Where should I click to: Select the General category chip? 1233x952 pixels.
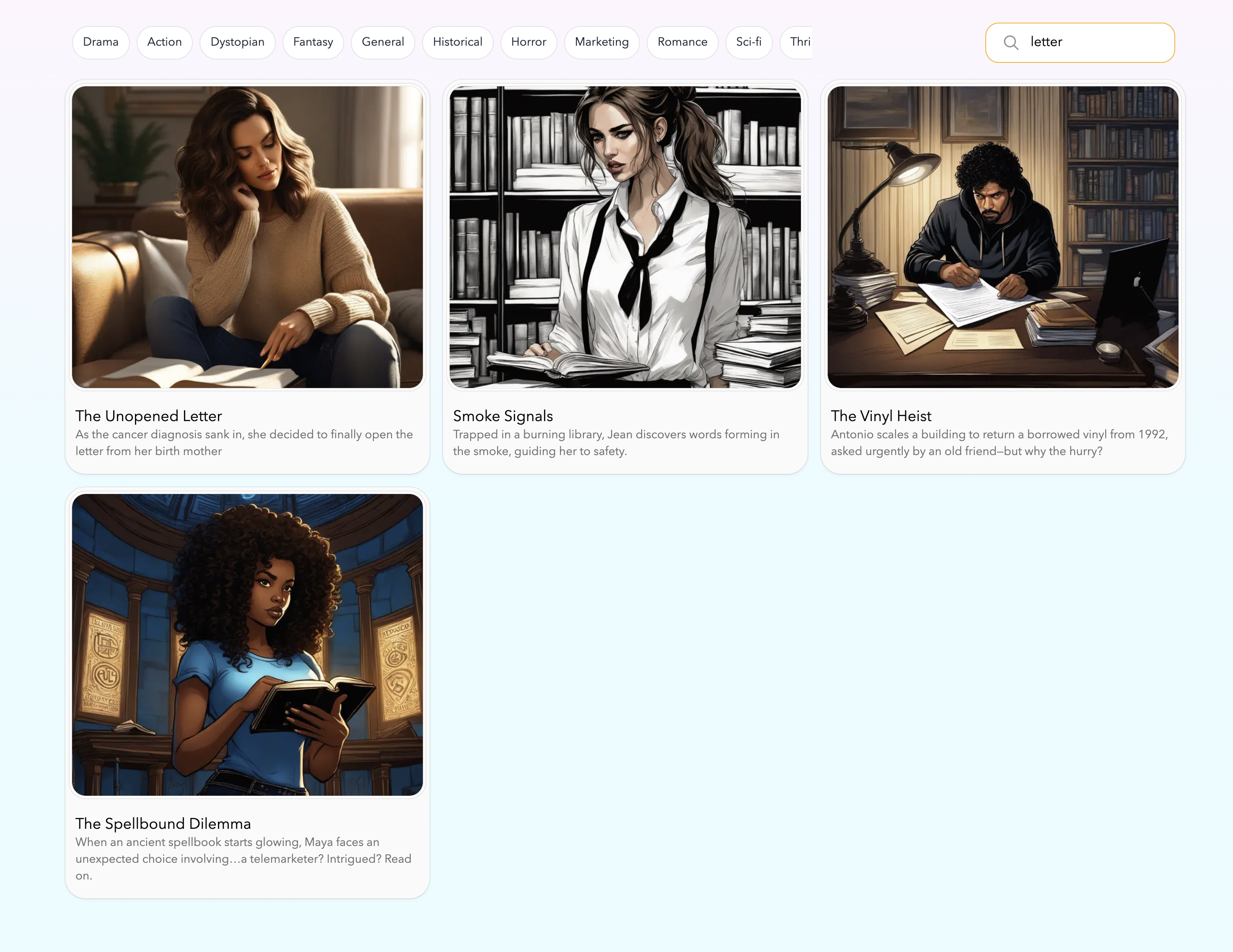coord(383,42)
